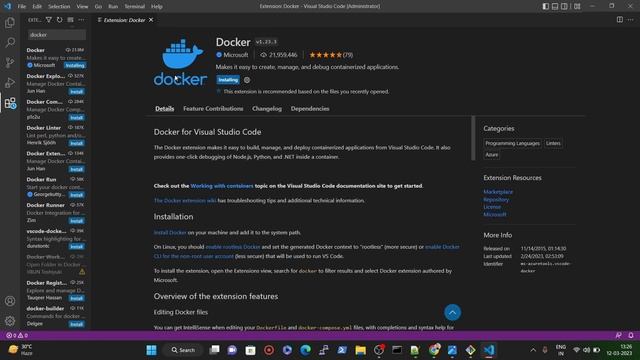Screen dimensions: 640x360
Task: Open editor more actions ellipsis
Action: pos(631,20)
